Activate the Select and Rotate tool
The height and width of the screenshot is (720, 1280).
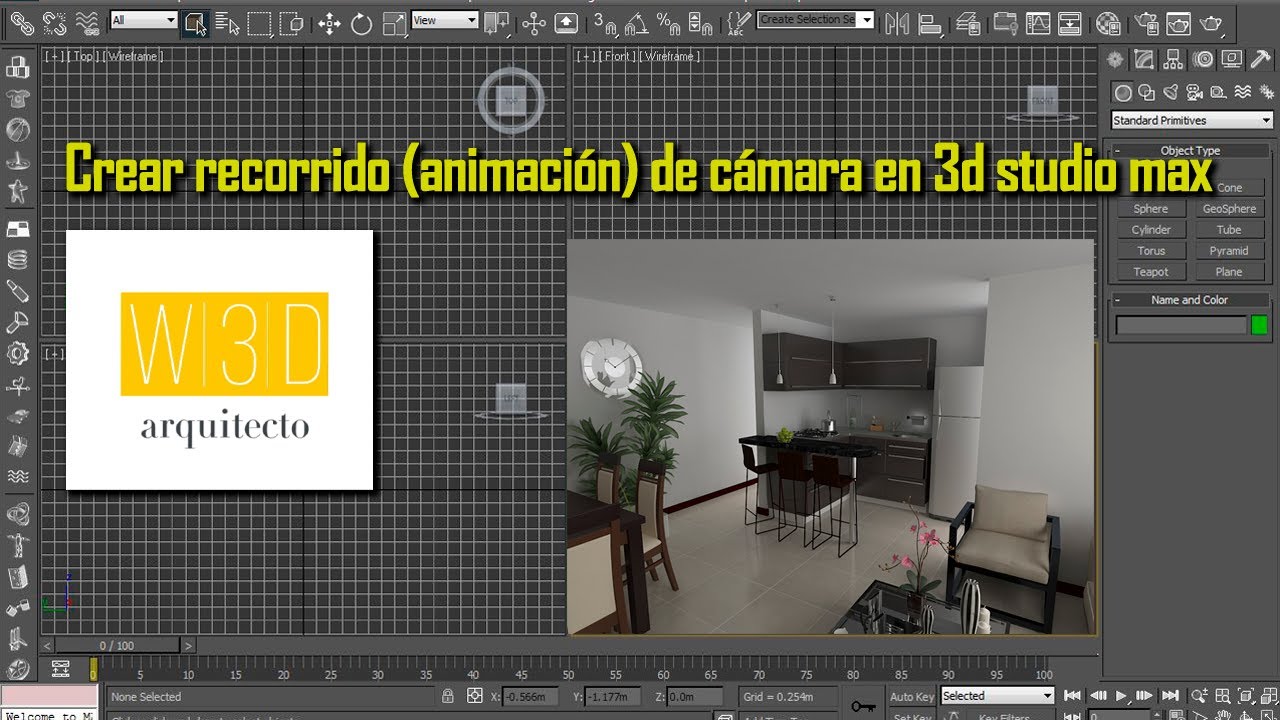pyautogui.click(x=361, y=22)
